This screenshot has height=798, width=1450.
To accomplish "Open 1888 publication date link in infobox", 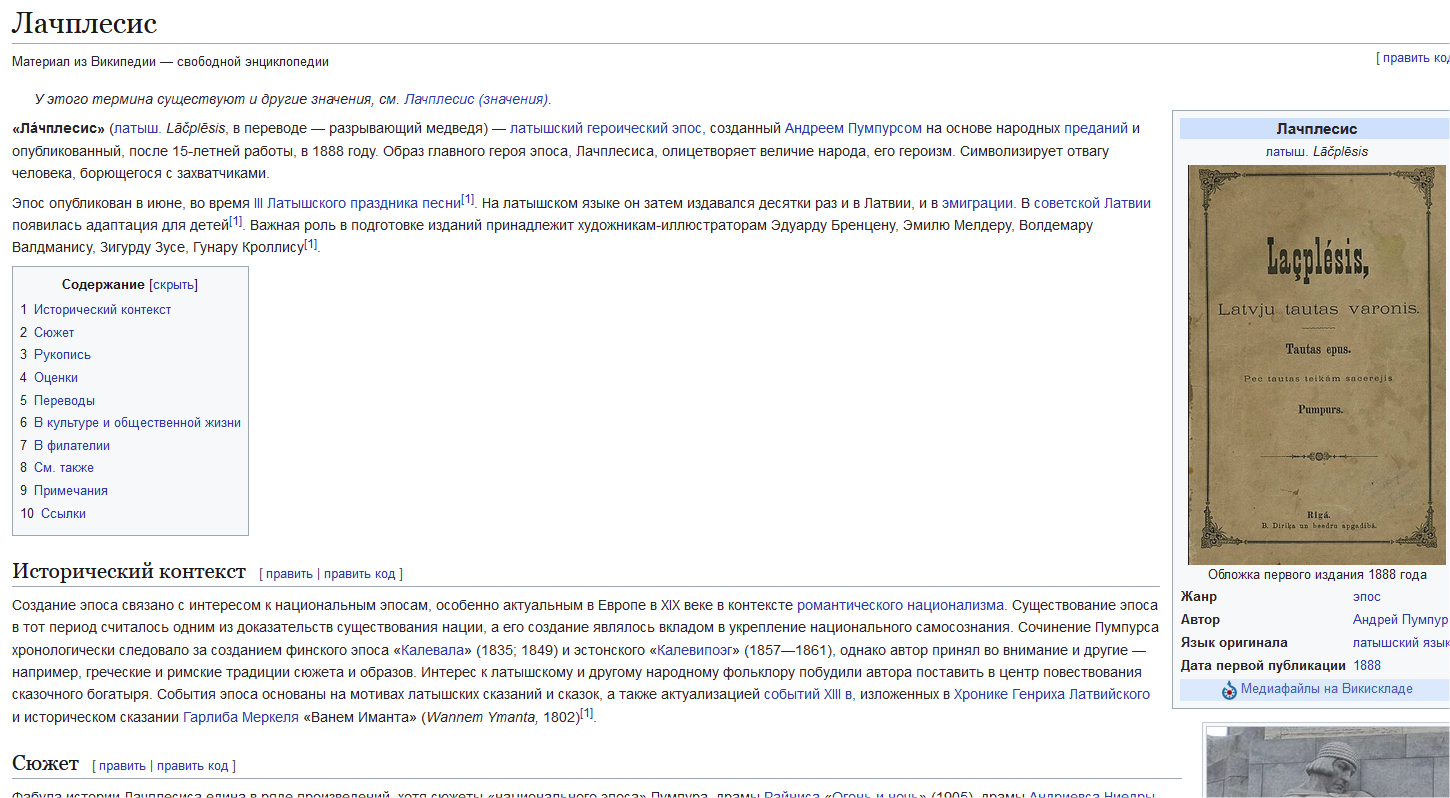I will point(1367,666).
